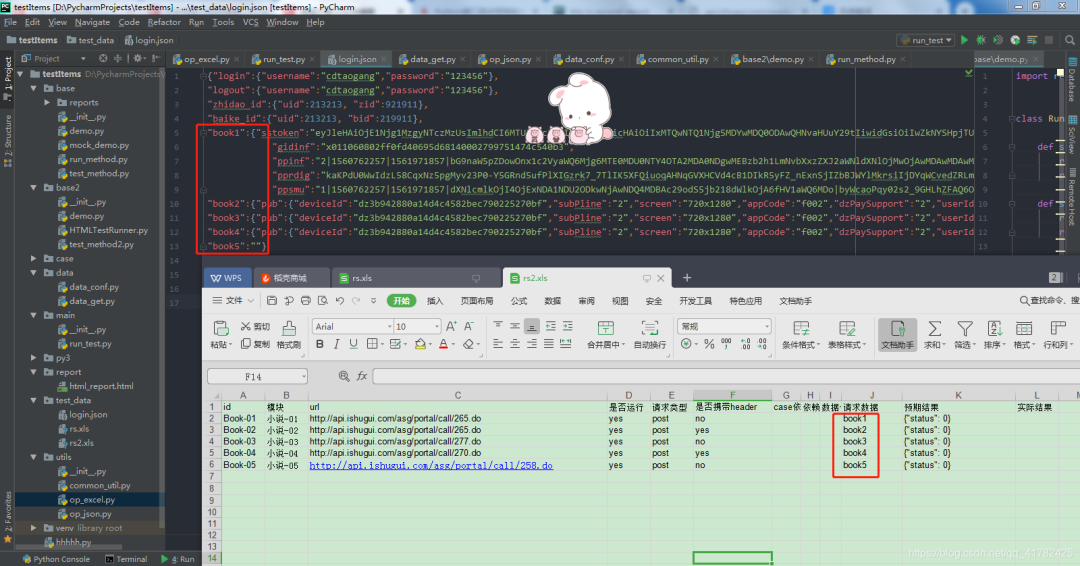This screenshot has width=1080, height=566.
Task: Click the Cut (剪切) scissors icon
Action: point(246,326)
